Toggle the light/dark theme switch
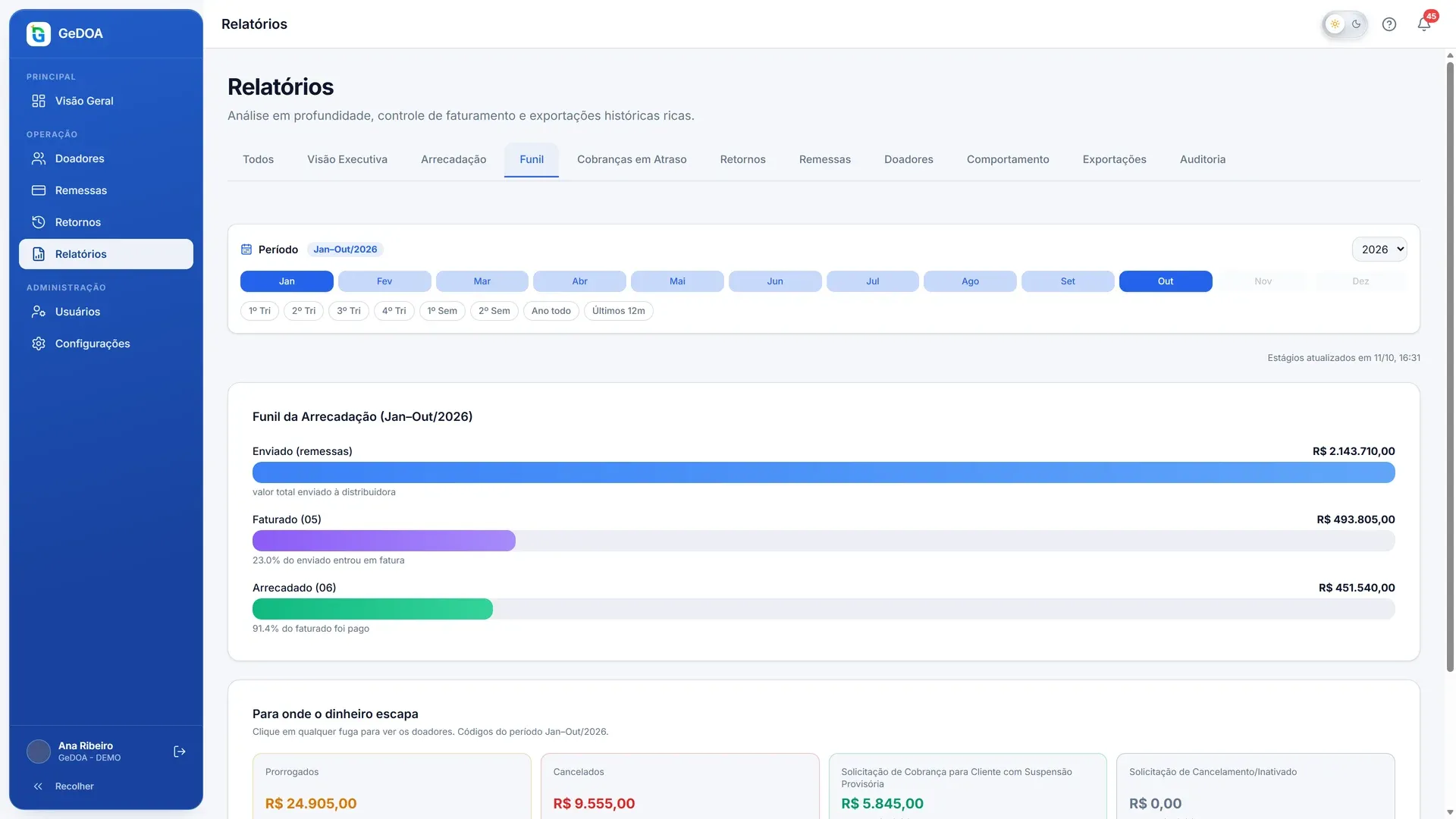1456x819 pixels. (1345, 24)
